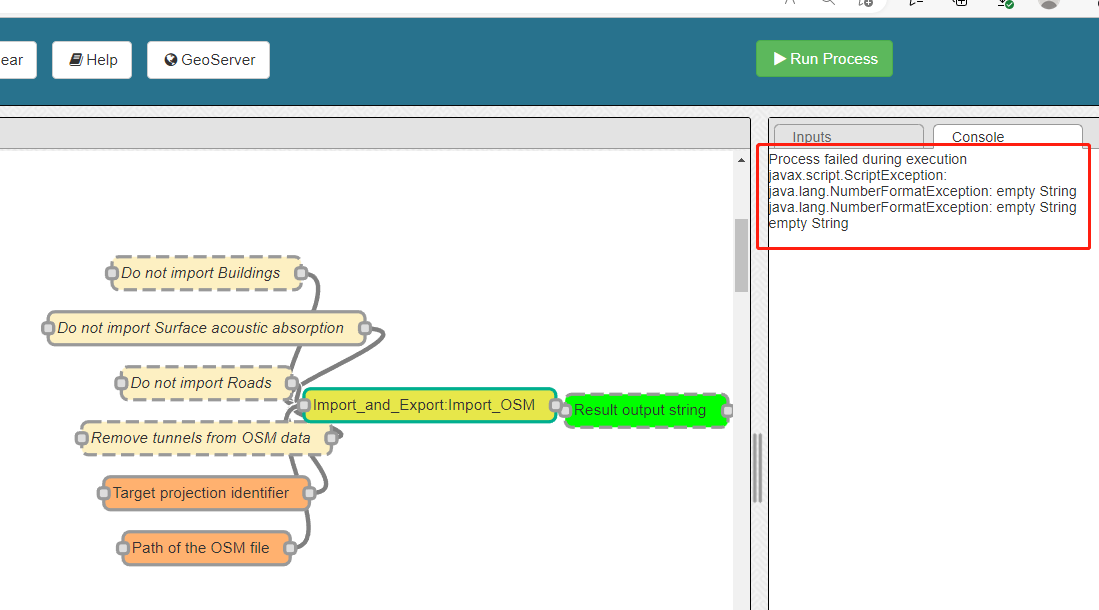Click the canvas scroll up arrow
This screenshot has height=610, width=1099.
(x=741, y=161)
